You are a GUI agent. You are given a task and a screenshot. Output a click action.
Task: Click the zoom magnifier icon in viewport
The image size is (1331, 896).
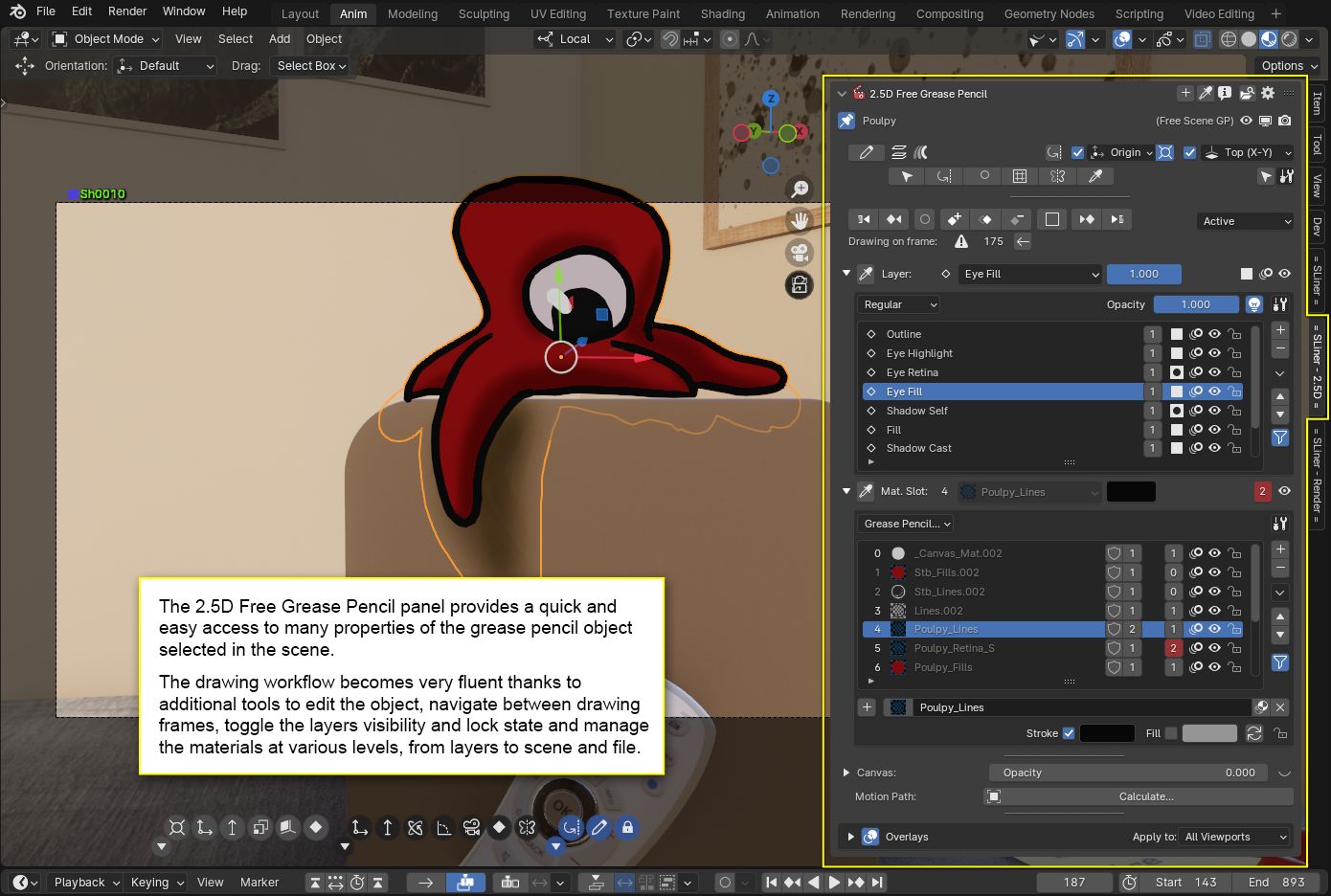pos(799,190)
